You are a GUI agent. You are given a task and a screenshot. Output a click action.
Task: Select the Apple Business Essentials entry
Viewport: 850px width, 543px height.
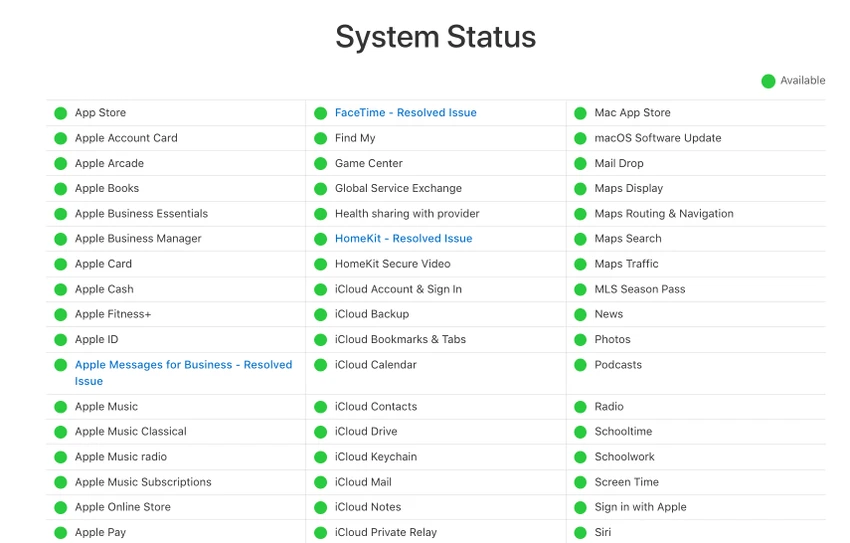point(141,214)
